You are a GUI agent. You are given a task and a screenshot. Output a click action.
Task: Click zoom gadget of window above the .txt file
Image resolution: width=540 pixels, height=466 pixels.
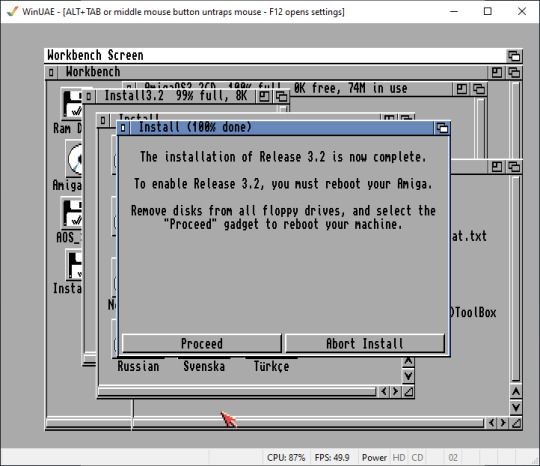497,167
